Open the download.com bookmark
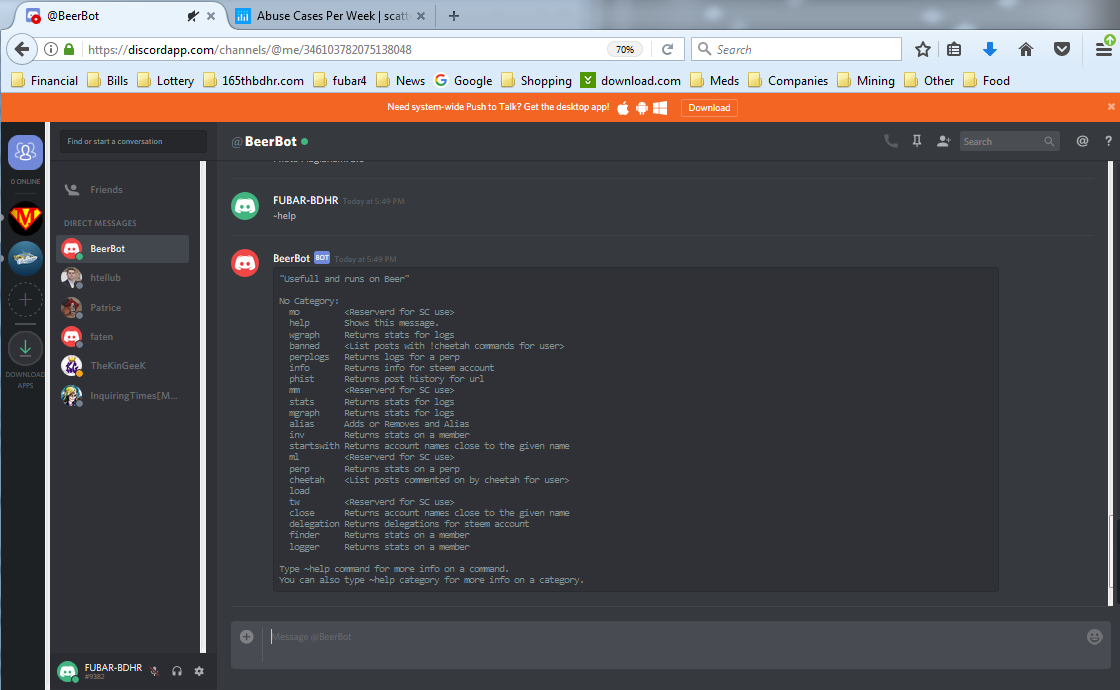Image resolution: width=1120 pixels, height=690 pixels. [x=631, y=81]
